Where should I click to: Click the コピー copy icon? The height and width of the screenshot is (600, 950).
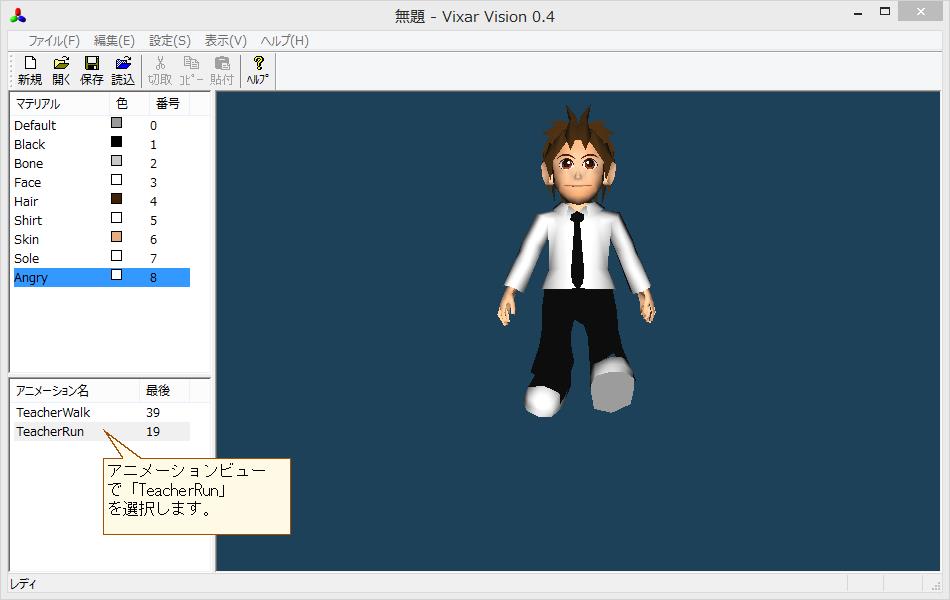(191, 68)
